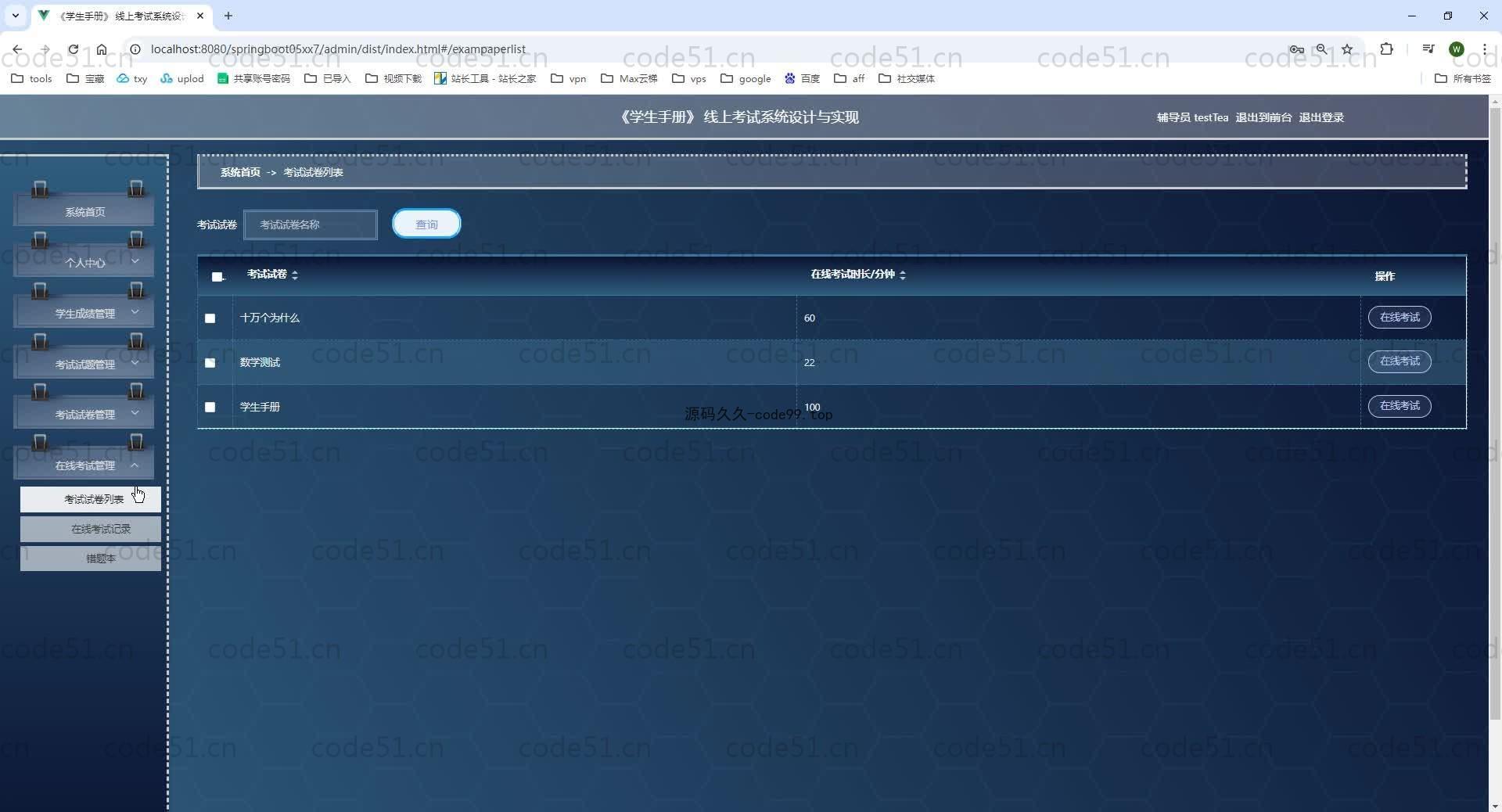Open 所有书签 folder
Image resolution: width=1502 pixels, height=812 pixels.
tap(1463, 78)
